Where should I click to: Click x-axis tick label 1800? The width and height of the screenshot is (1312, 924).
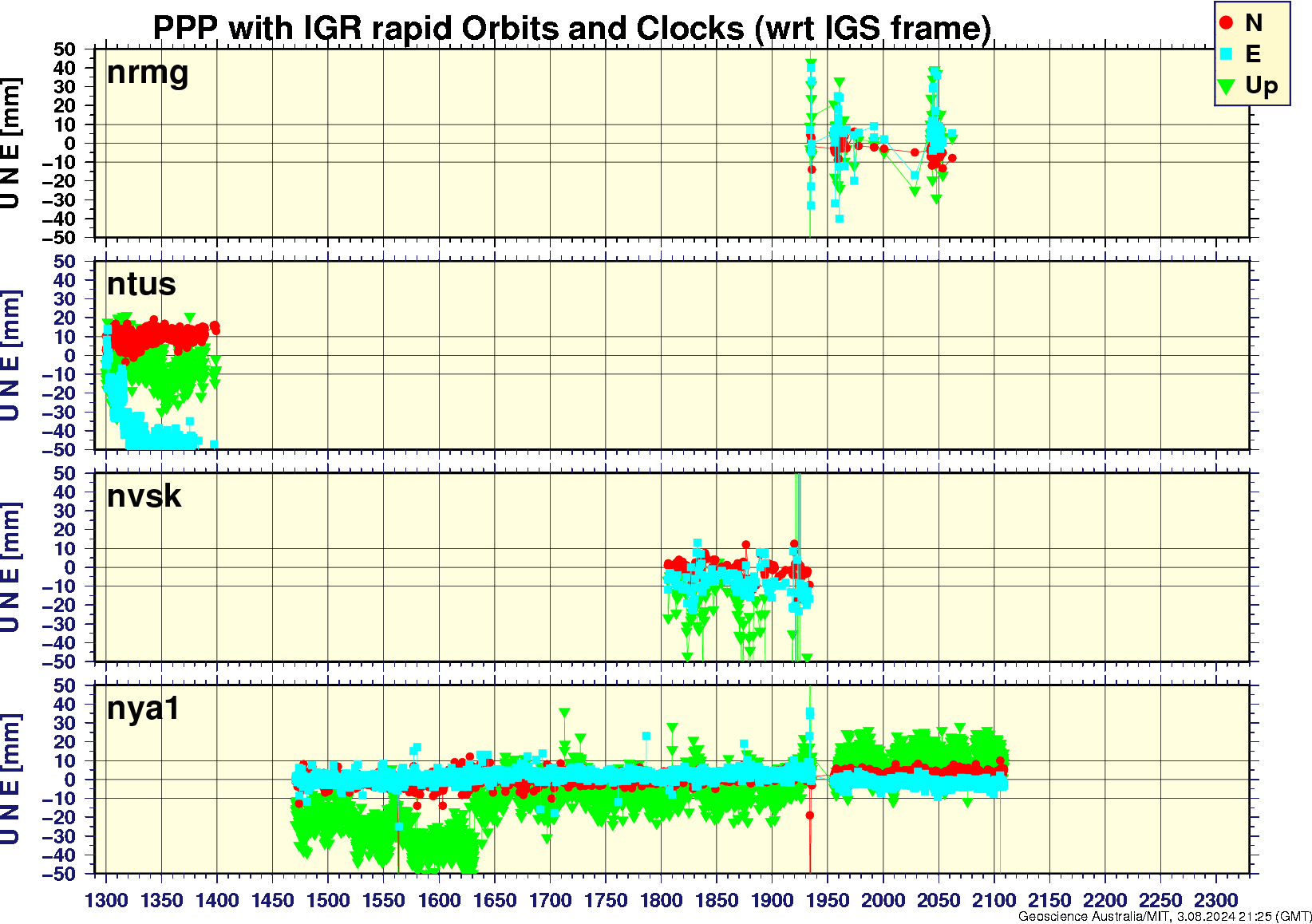pos(661,900)
